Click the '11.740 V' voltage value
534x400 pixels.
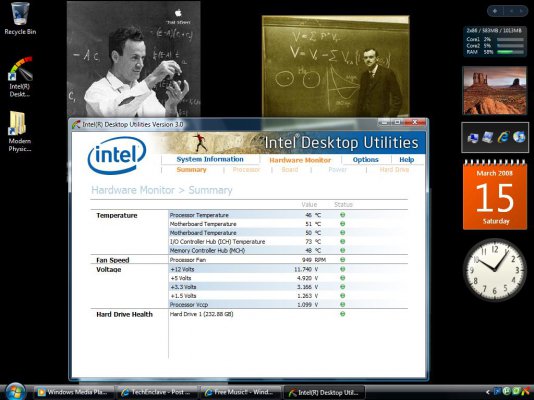coord(306,269)
